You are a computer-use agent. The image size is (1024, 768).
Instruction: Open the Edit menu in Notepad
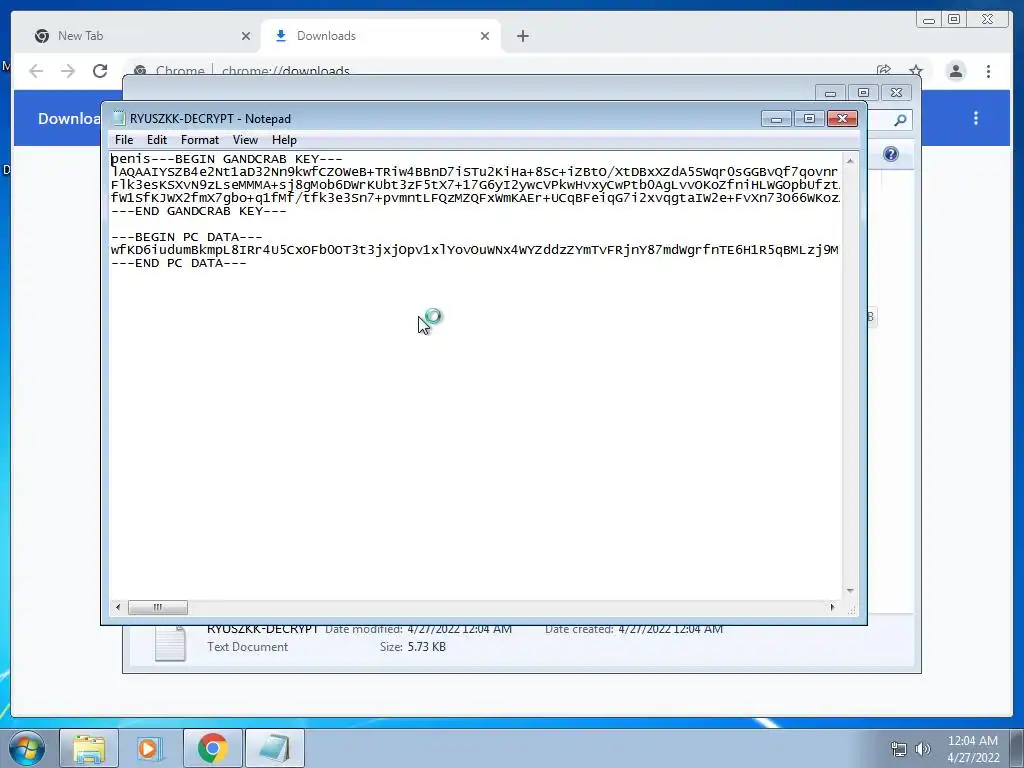click(x=157, y=140)
